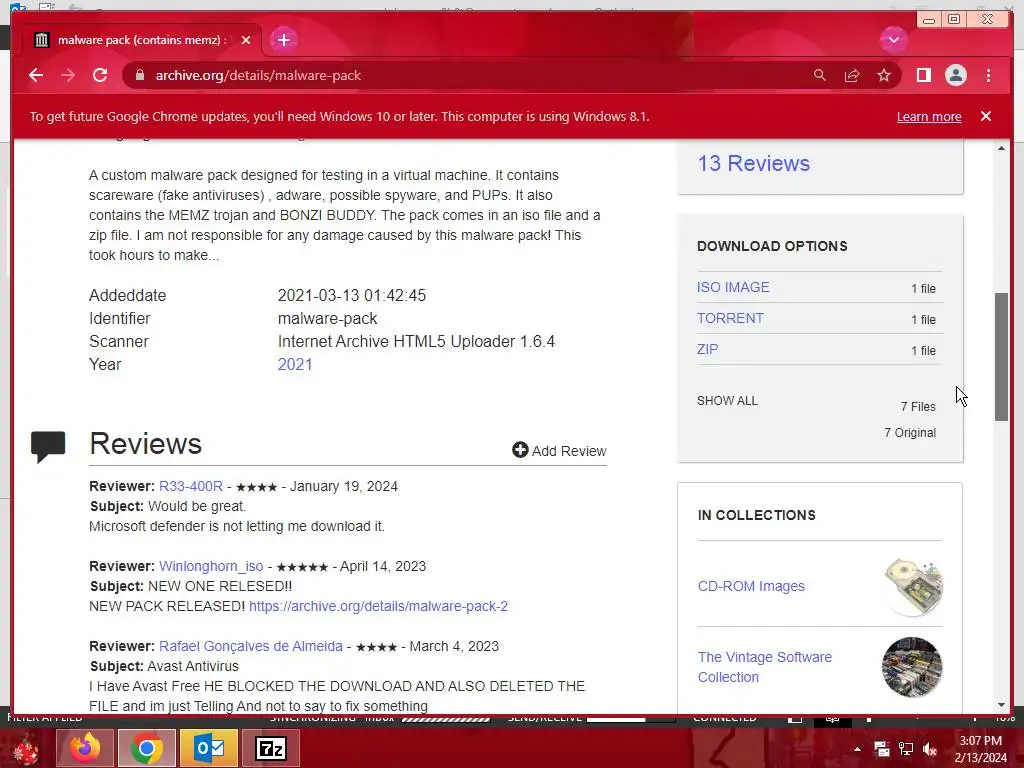Show all download files

click(727, 400)
